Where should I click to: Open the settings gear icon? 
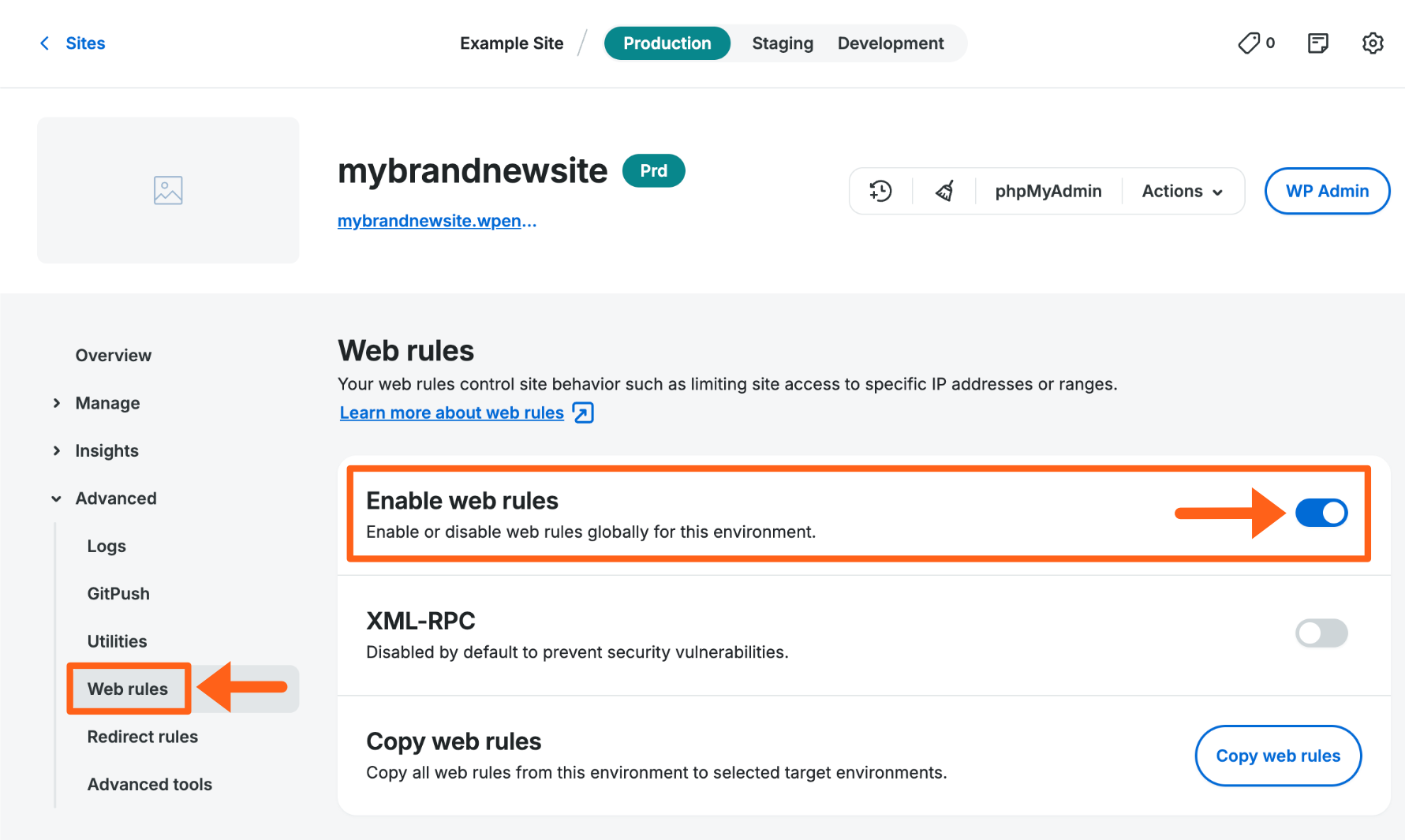coord(1372,43)
